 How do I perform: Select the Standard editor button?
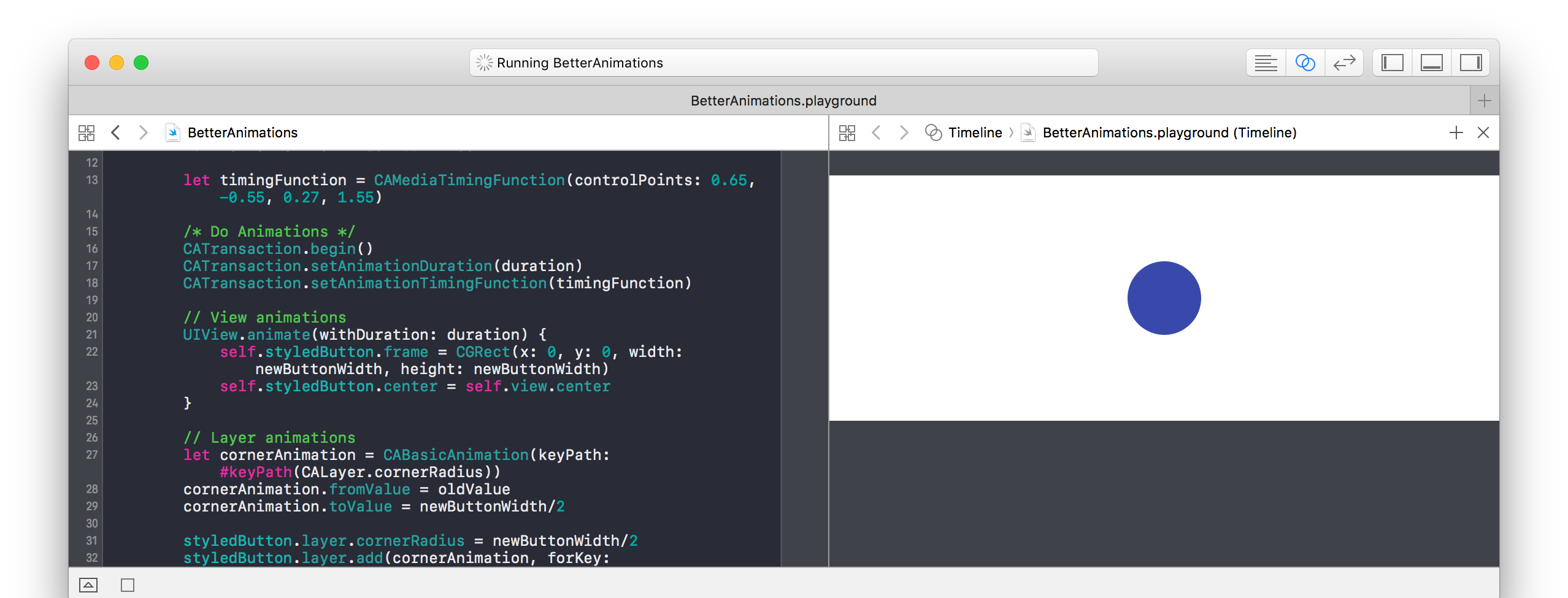click(1266, 63)
